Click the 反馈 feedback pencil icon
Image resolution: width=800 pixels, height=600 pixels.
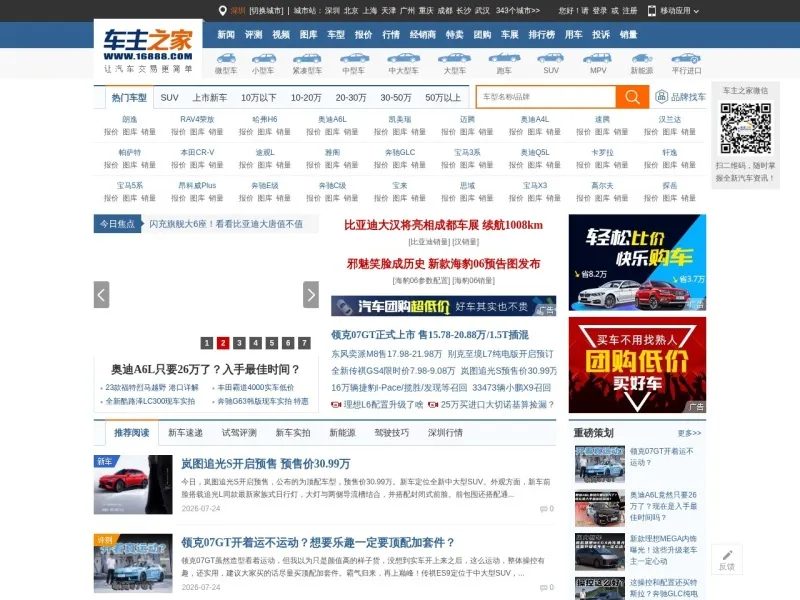click(x=728, y=555)
